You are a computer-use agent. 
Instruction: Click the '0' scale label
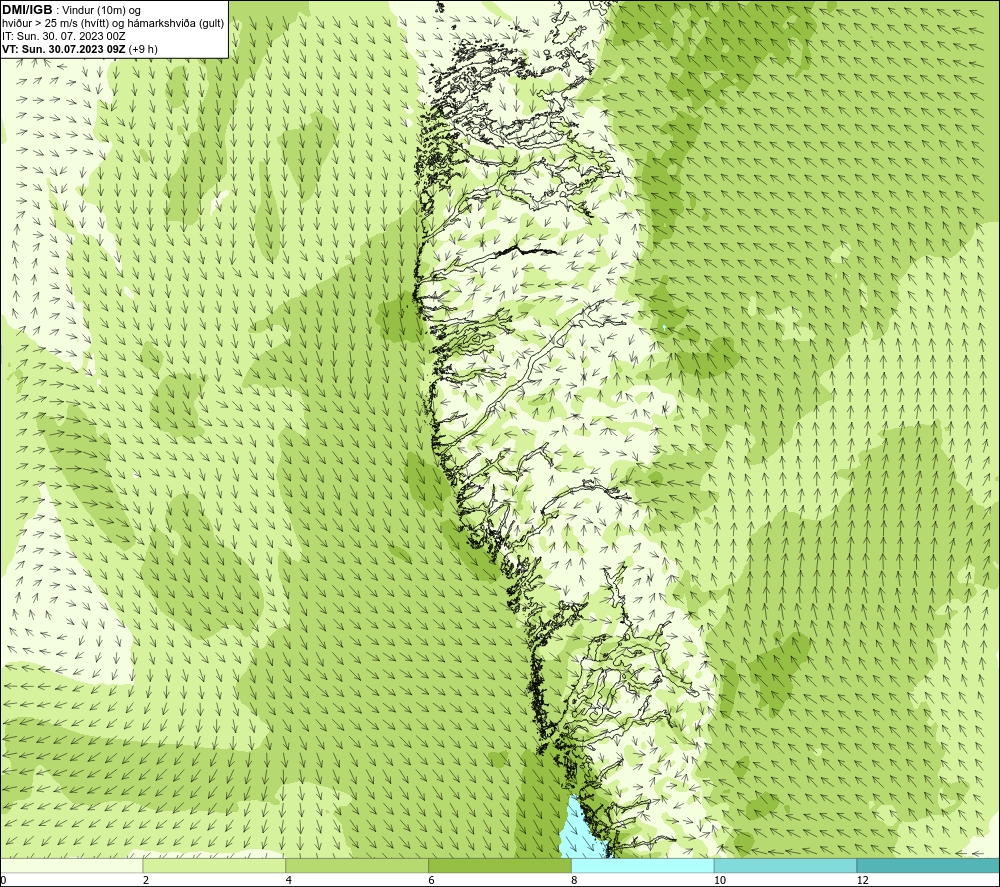(x=3, y=880)
